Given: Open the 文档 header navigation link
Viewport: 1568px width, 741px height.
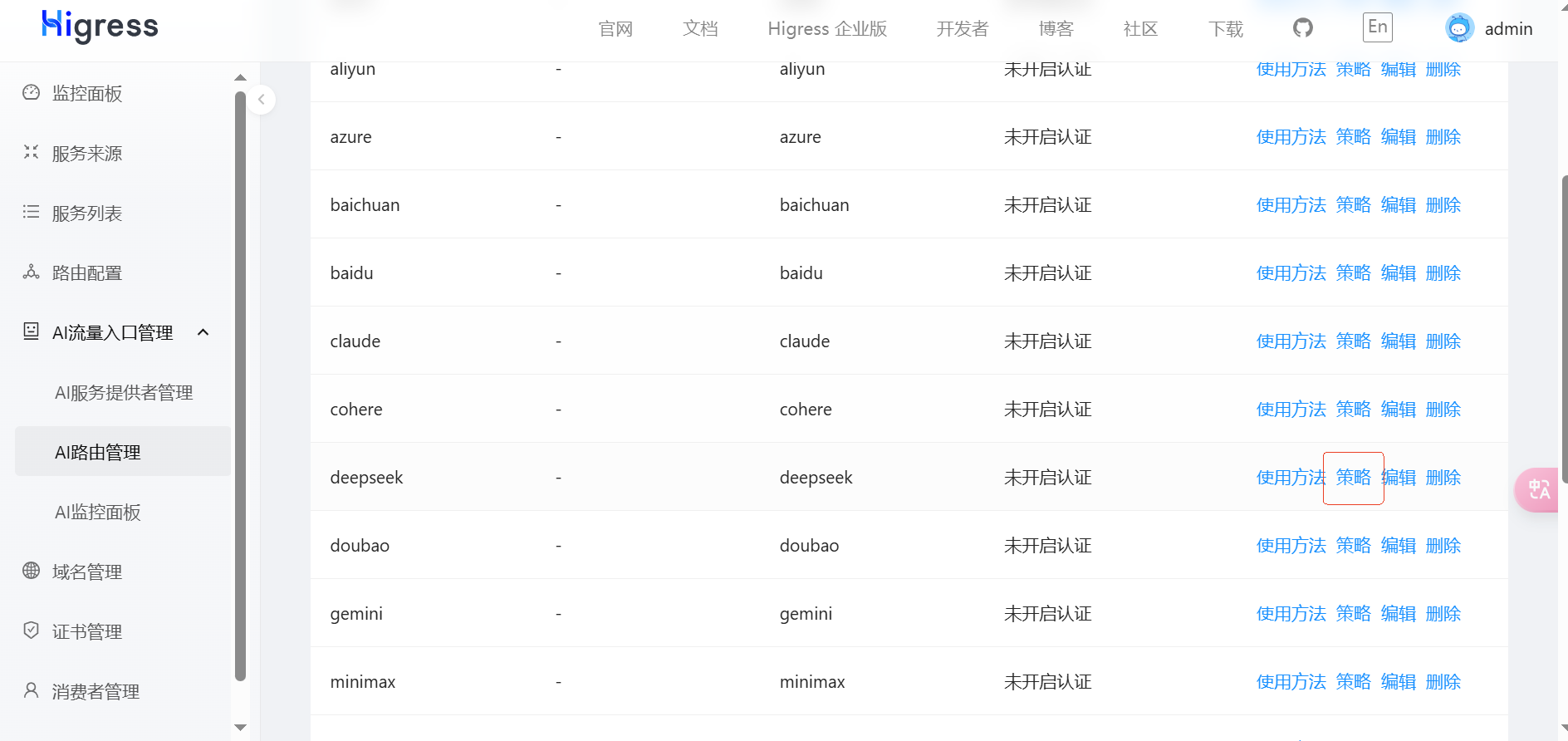Looking at the screenshot, I should click(x=700, y=29).
